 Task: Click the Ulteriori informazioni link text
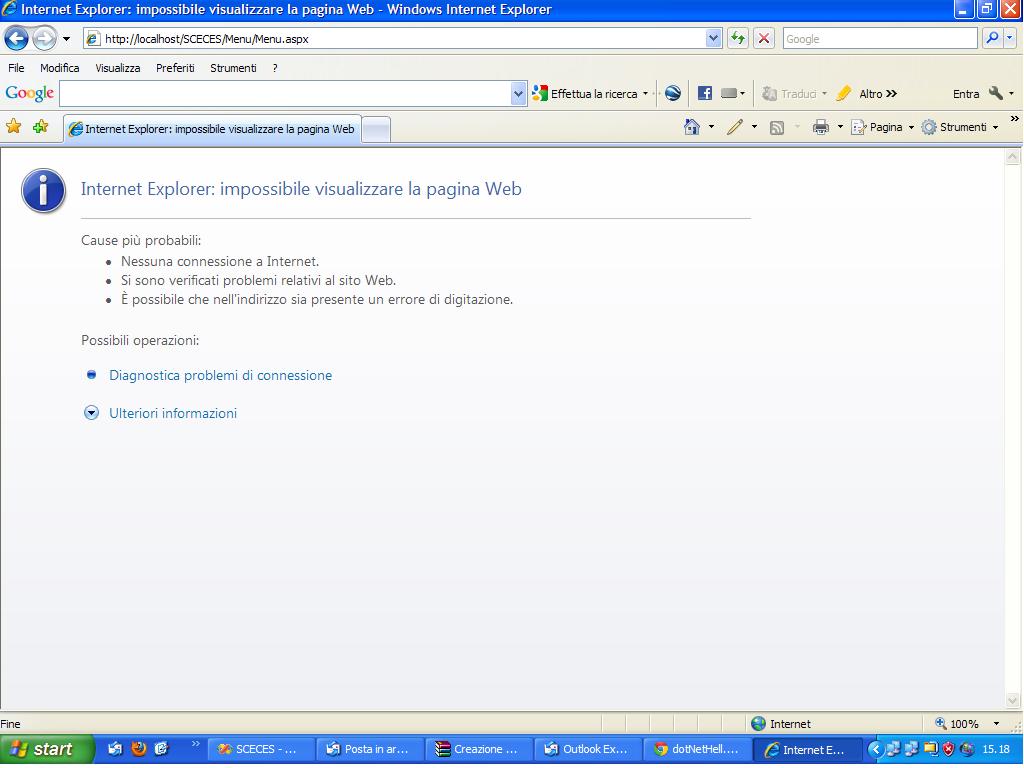172,413
